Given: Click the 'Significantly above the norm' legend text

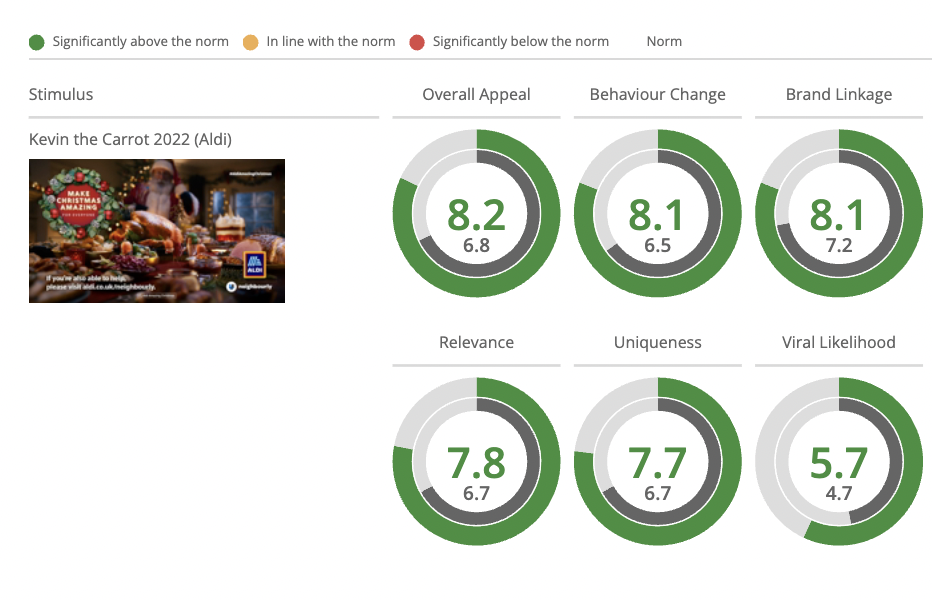Looking at the screenshot, I should tap(140, 42).
